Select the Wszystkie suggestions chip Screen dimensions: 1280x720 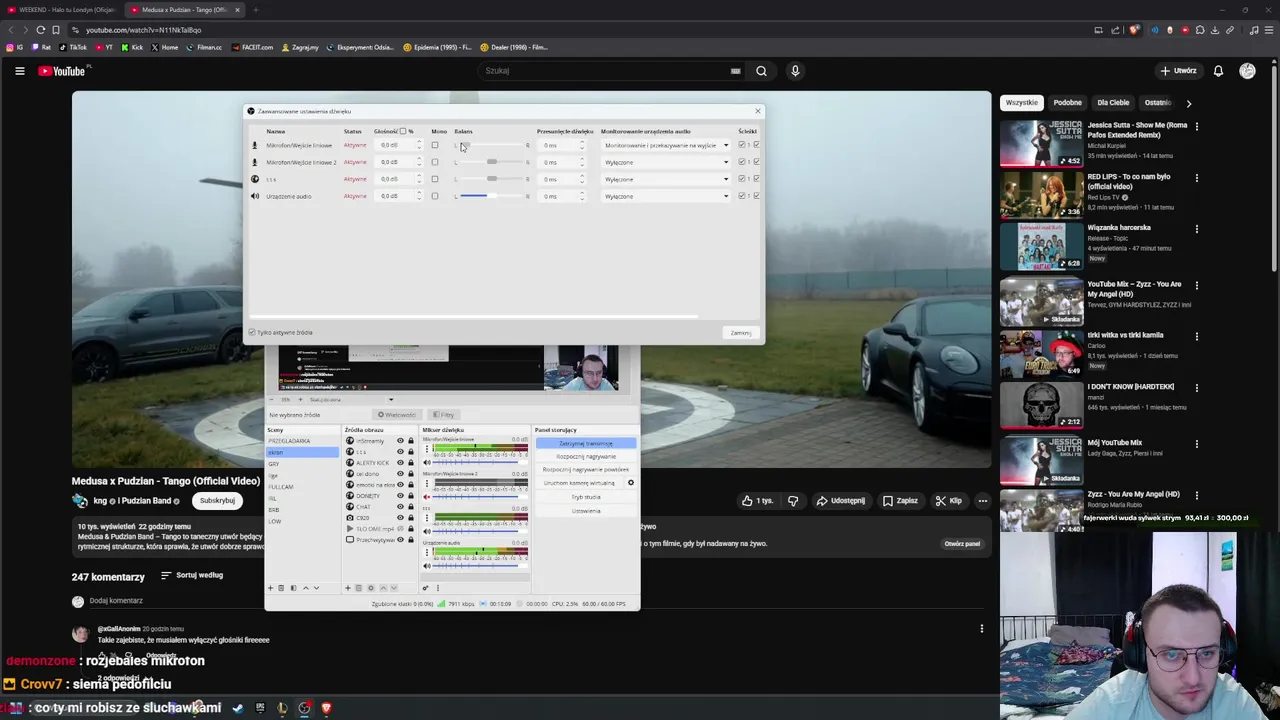(x=1022, y=102)
